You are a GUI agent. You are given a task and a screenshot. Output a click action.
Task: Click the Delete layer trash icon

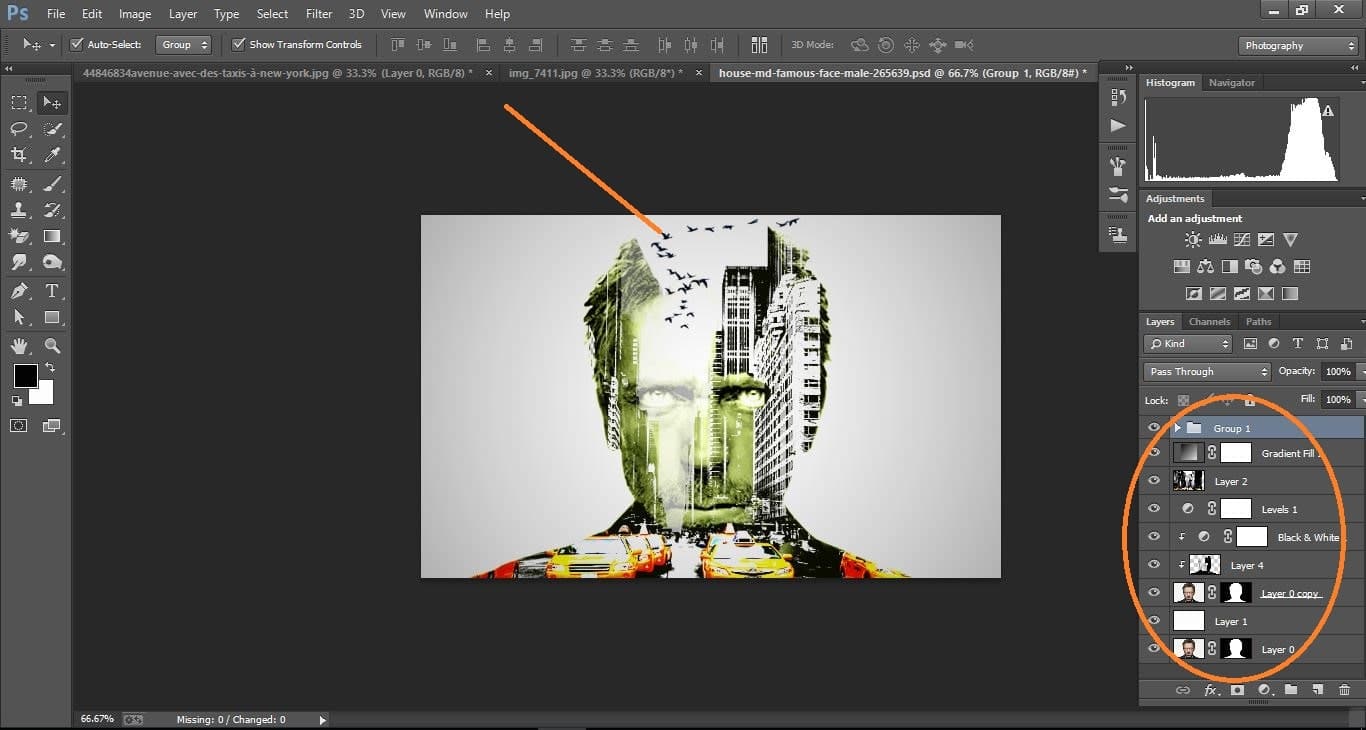1345,689
